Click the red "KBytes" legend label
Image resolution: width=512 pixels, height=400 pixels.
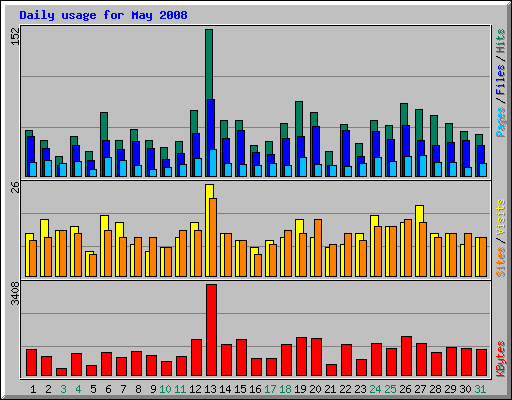[x=501, y=359]
